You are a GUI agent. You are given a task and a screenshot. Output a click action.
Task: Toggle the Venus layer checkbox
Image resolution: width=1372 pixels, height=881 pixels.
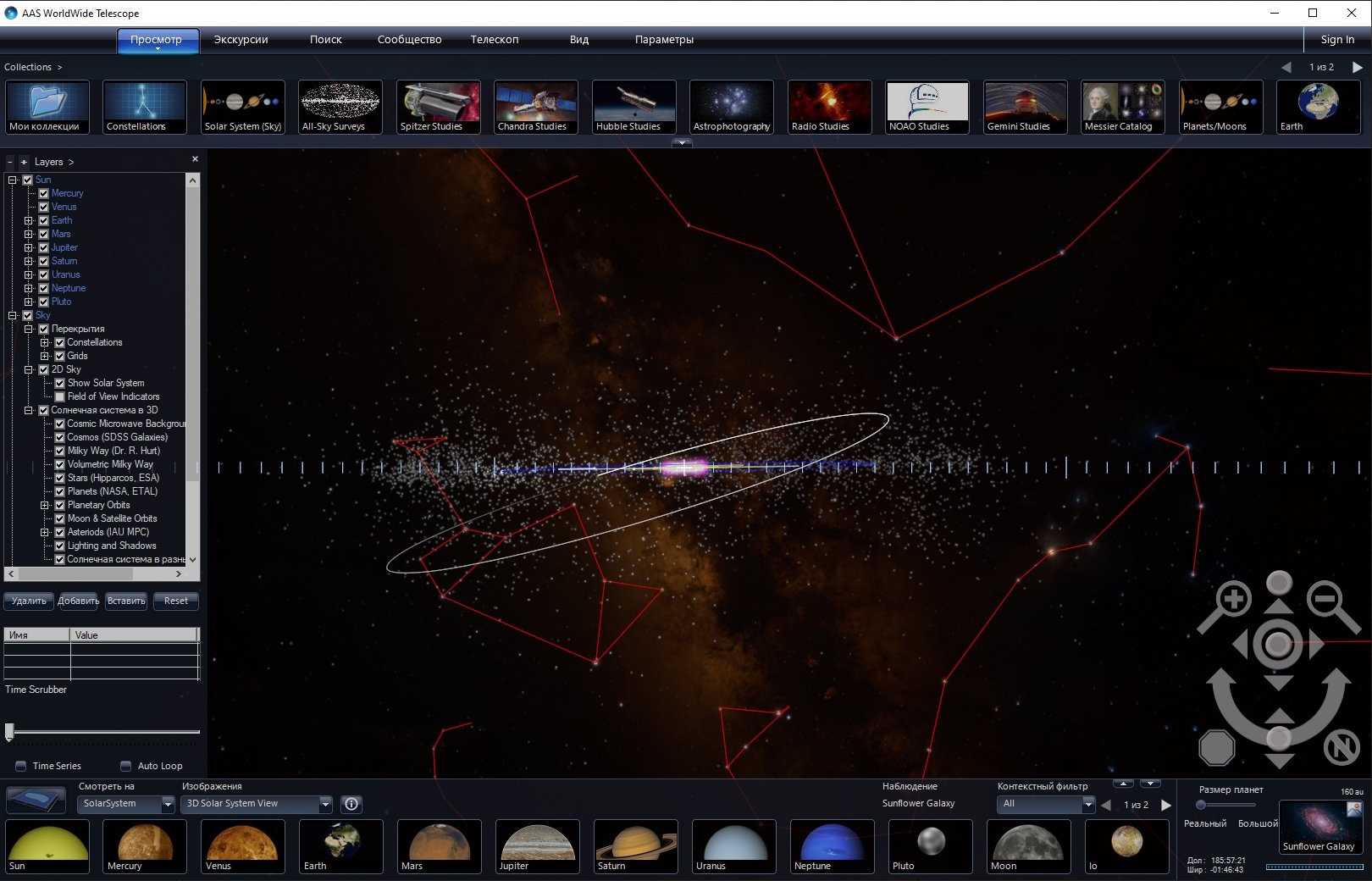coord(44,207)
